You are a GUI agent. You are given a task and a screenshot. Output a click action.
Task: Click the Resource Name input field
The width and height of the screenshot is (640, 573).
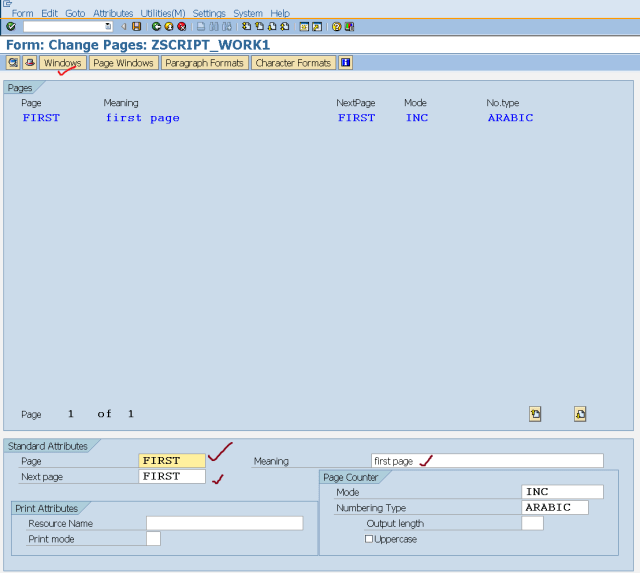(224, 523)
